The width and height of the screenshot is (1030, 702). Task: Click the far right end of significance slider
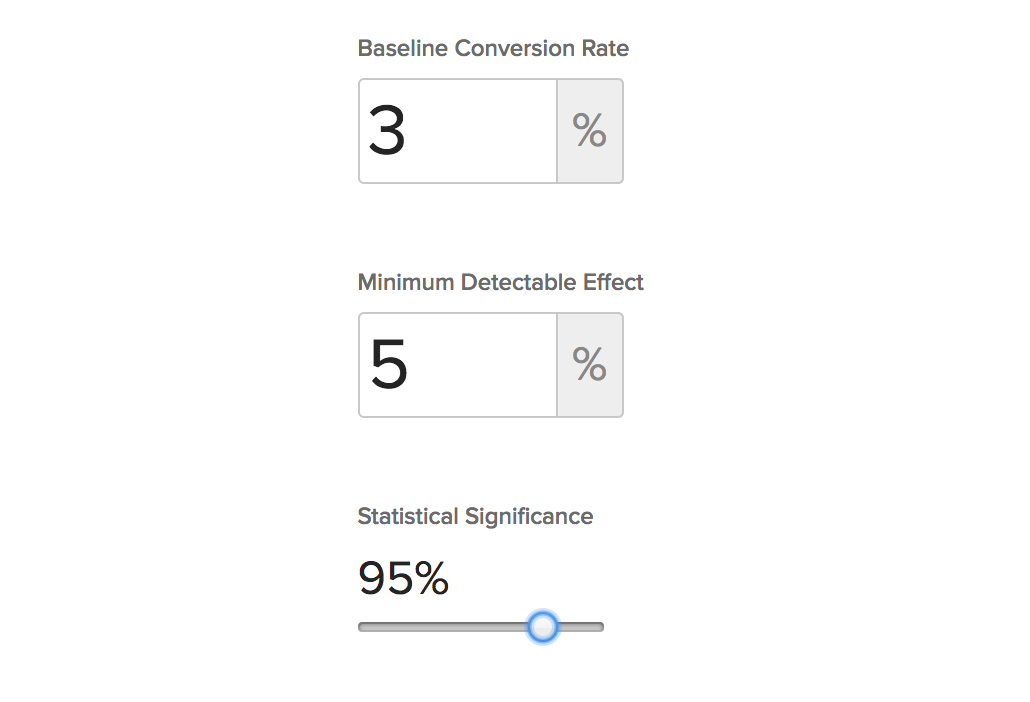600,627
